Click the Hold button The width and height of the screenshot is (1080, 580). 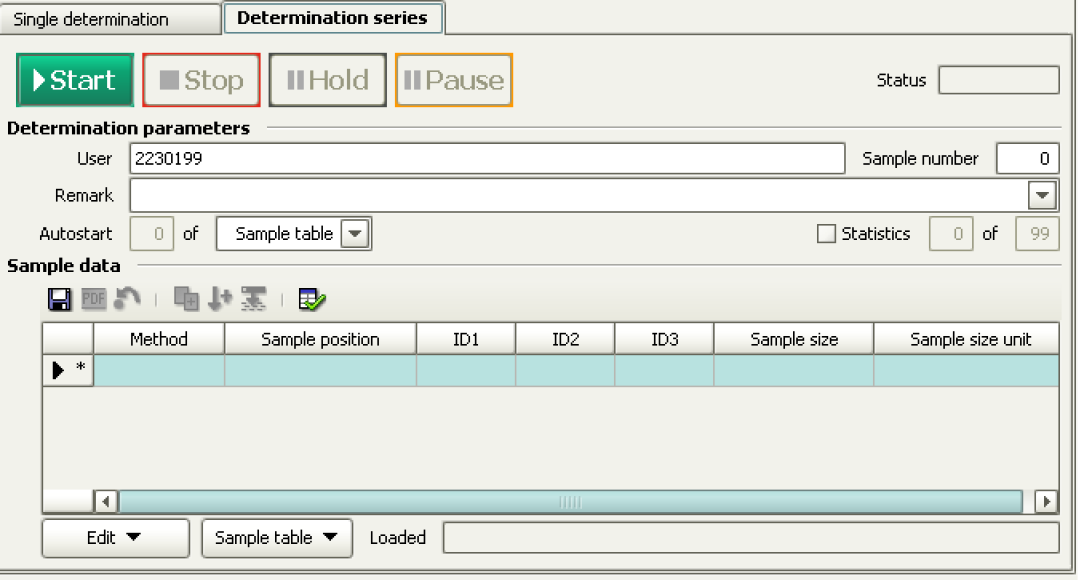328,80
